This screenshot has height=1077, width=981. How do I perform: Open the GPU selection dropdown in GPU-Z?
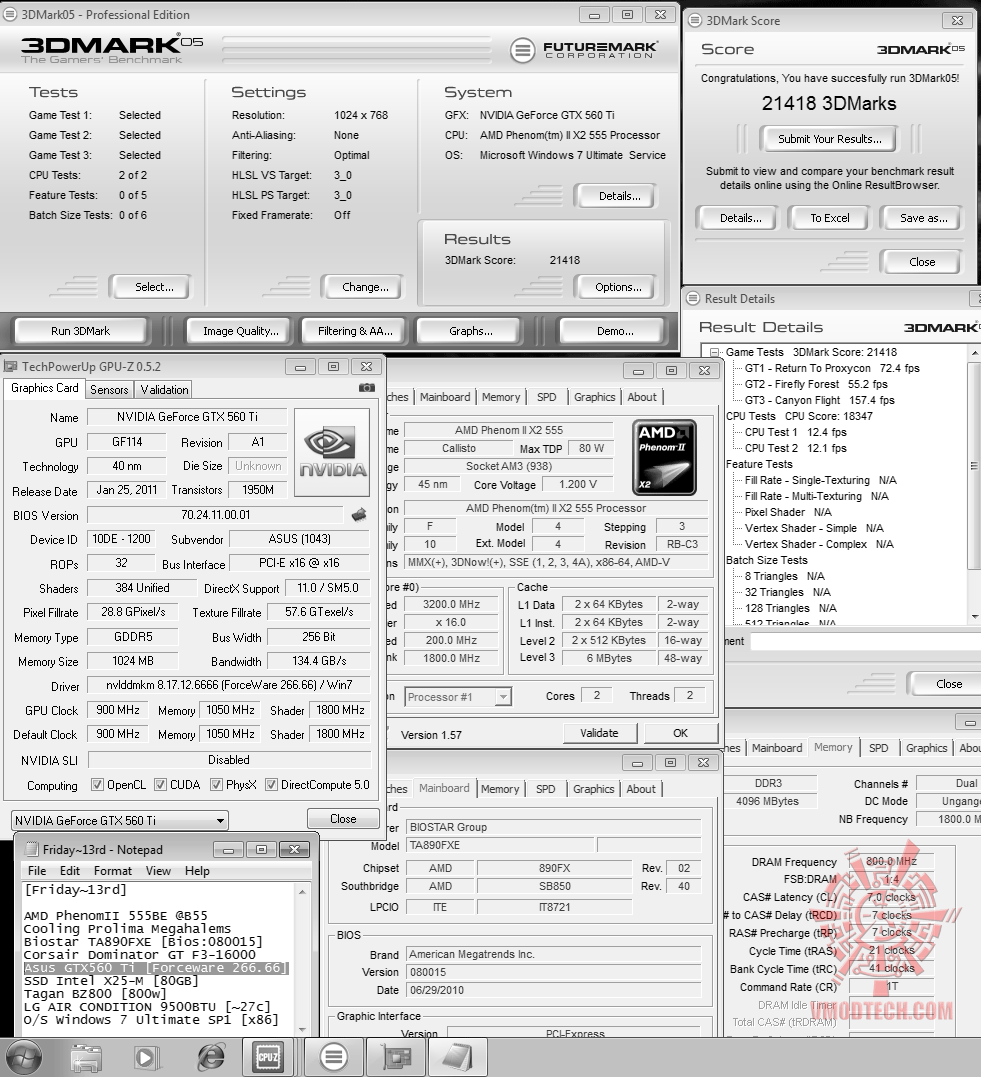pos(120,820)
